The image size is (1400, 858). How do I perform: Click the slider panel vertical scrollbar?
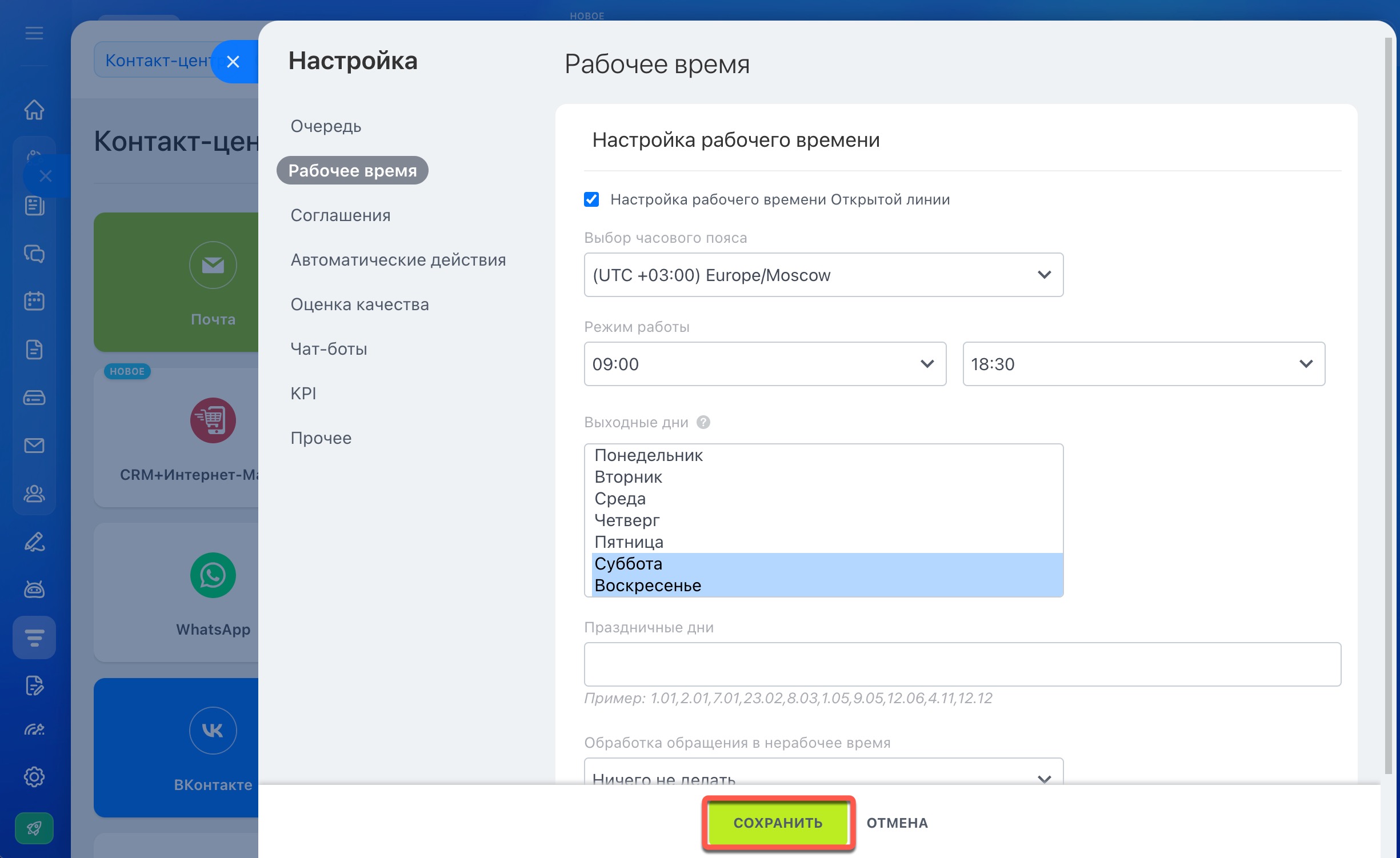click(1389, 406)
